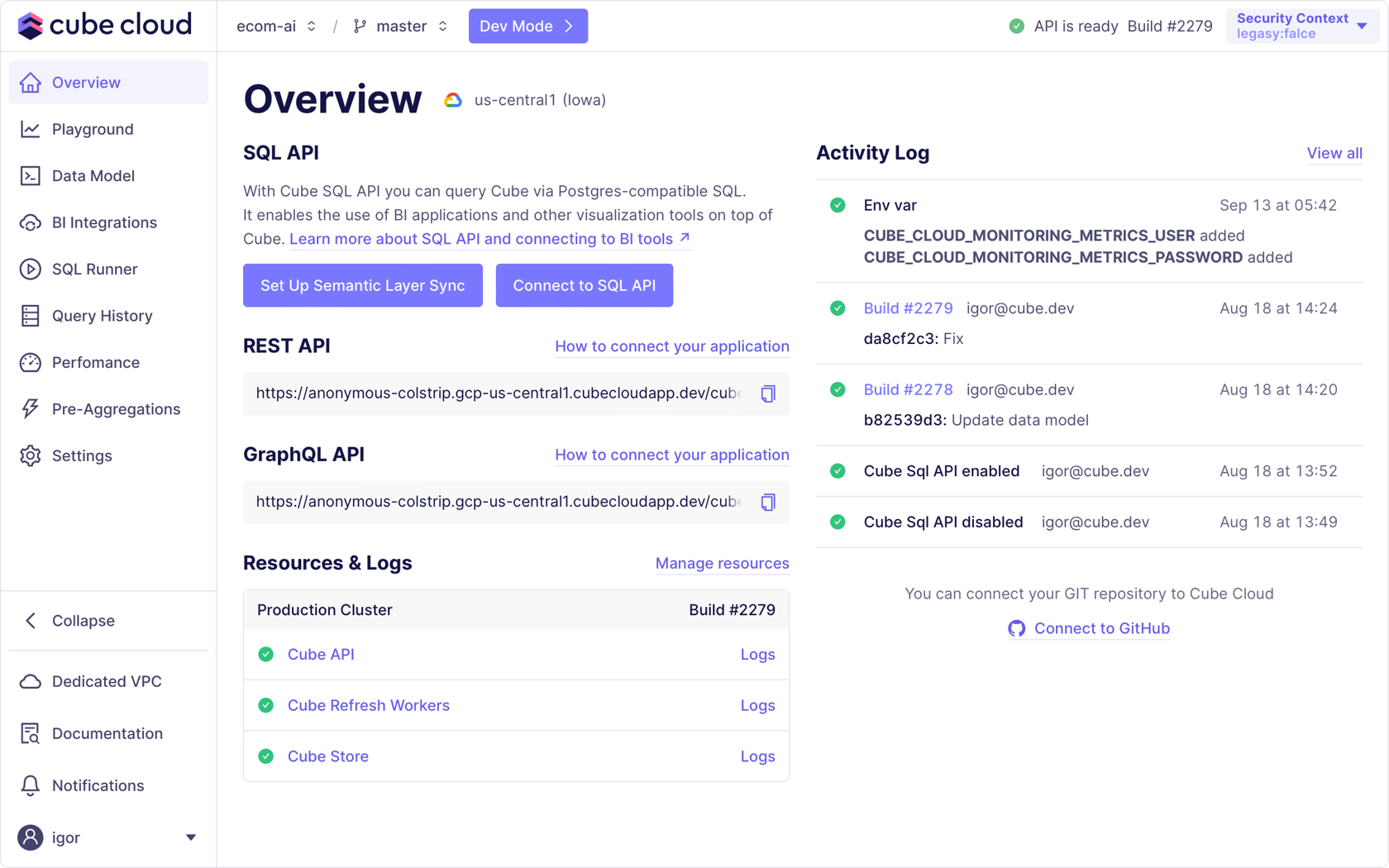Open the ecom-ai deployment selector
The image size is (1389, 868).
(x=276, y=26)
